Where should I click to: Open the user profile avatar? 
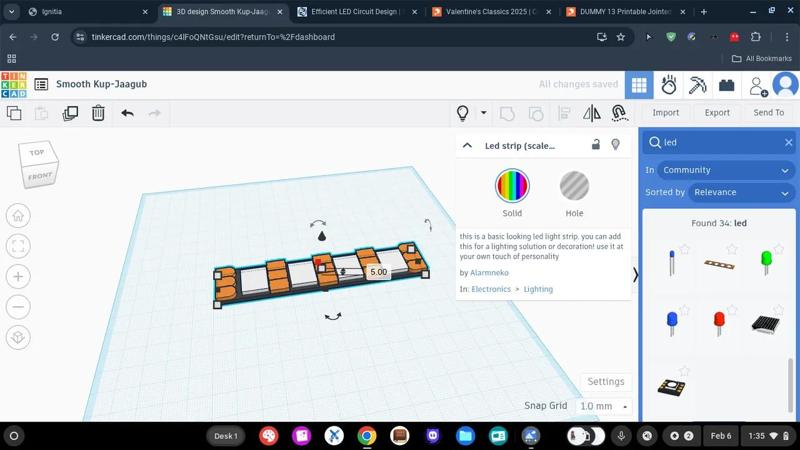(785, 84)
